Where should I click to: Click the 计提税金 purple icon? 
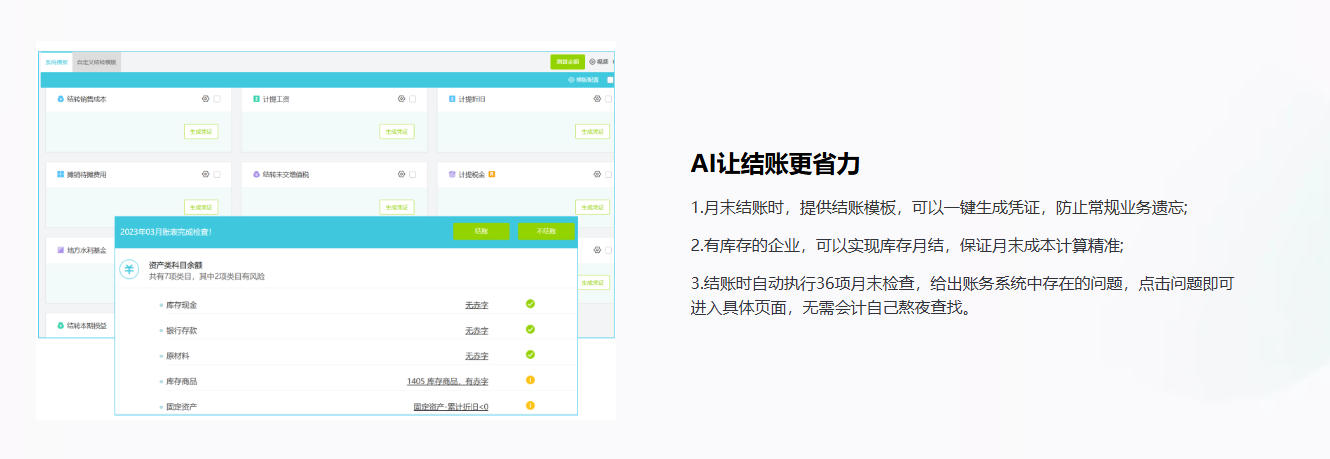coord(452,174)
